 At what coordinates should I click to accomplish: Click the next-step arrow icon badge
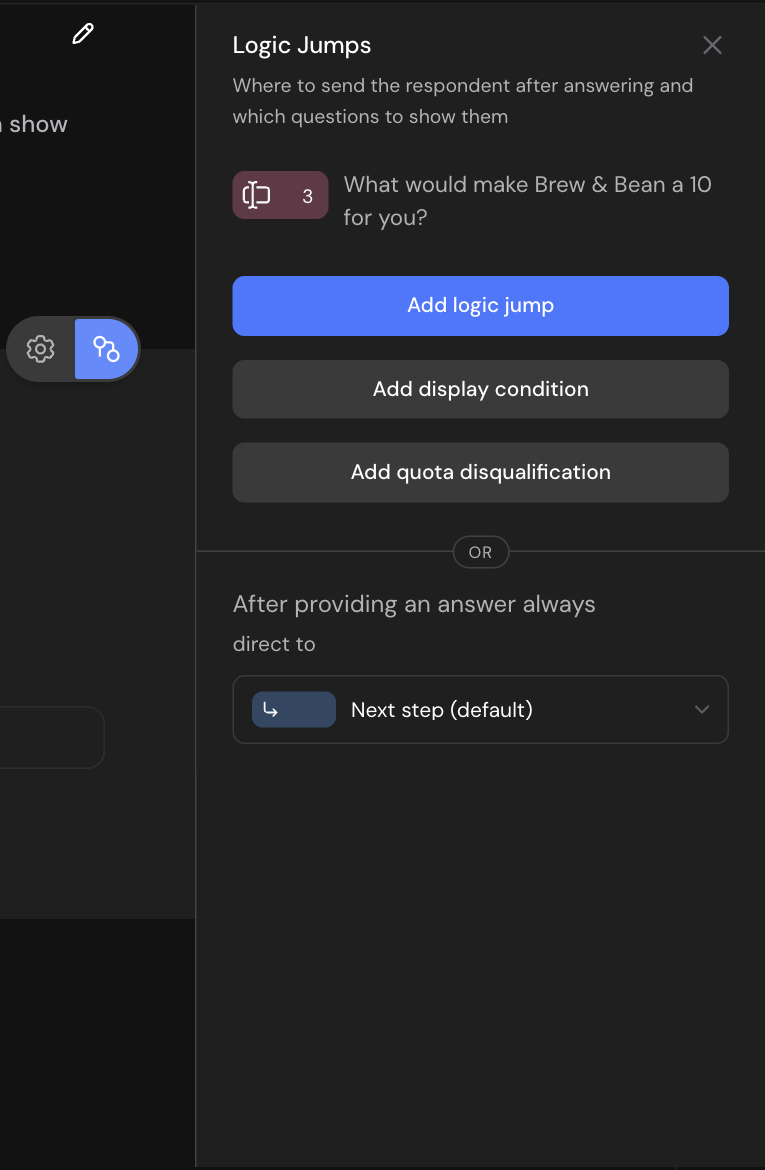click(x=294, y=710)
